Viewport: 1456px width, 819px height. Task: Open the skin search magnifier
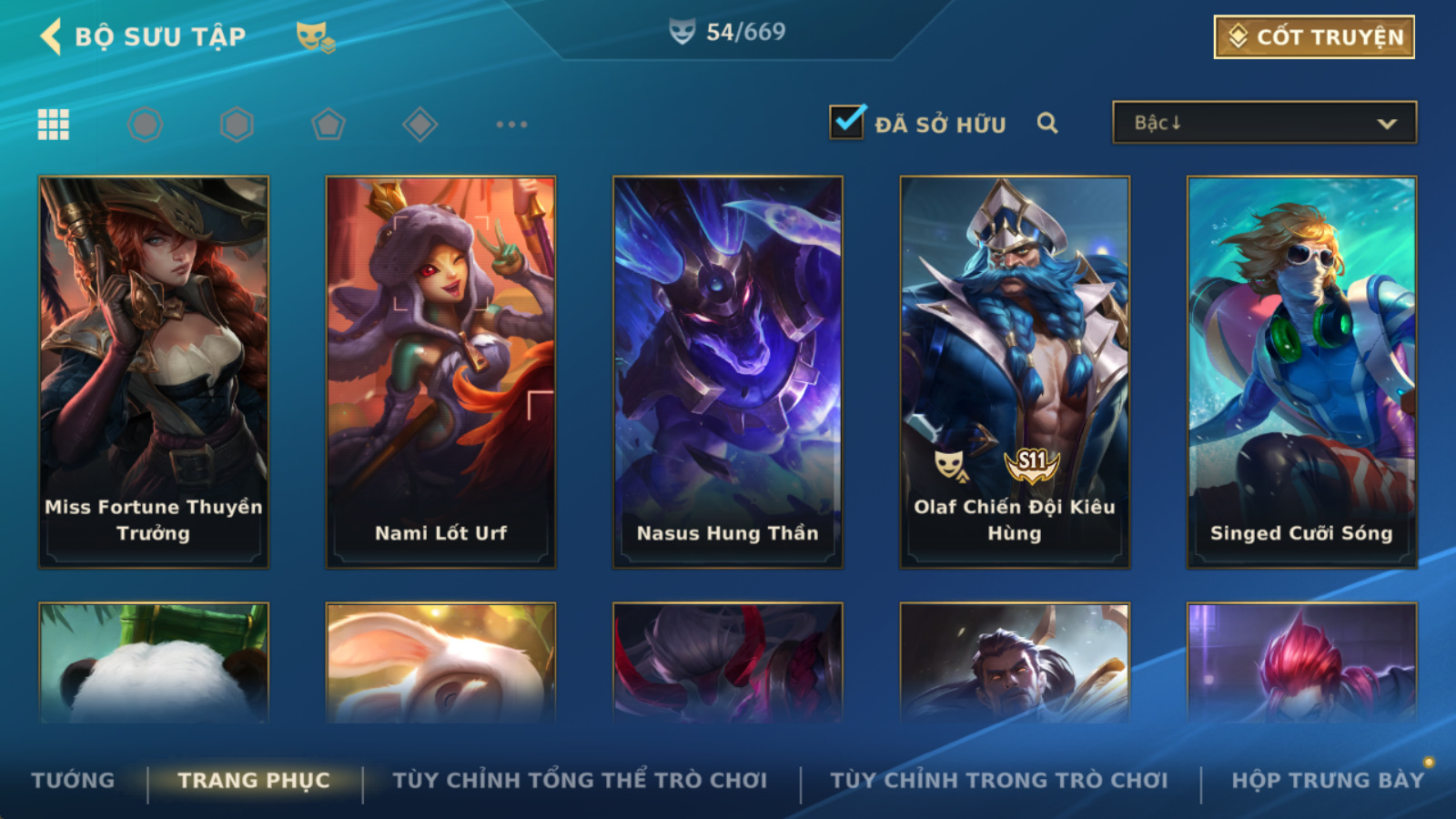pos(1047,124)
